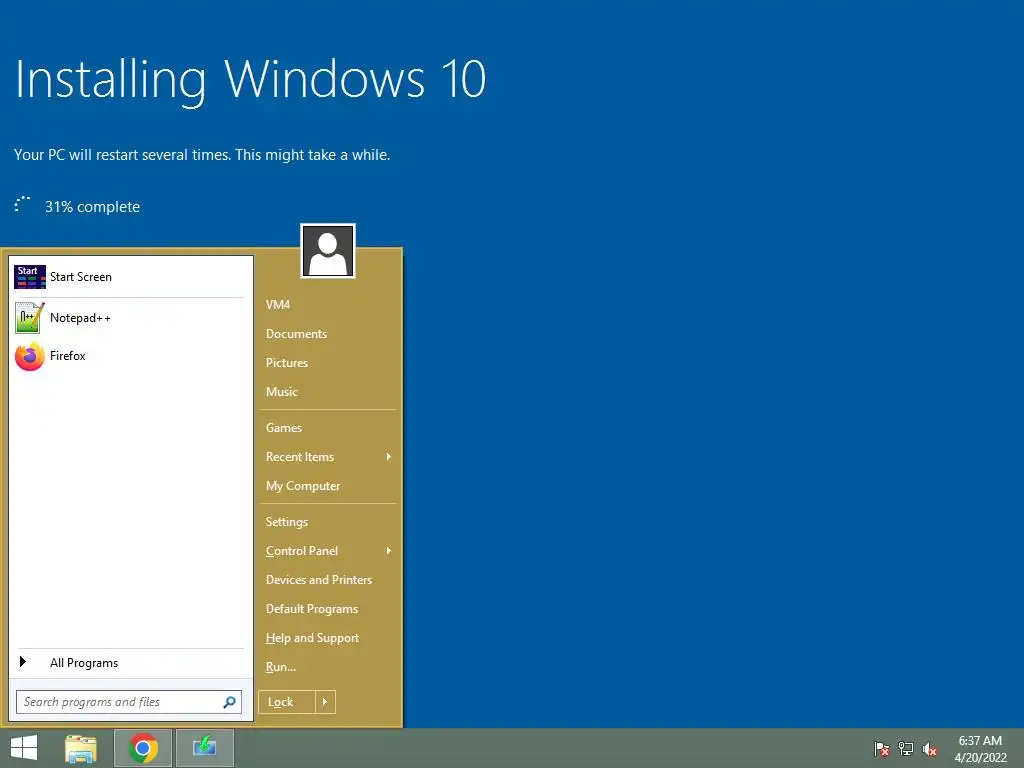
Task: Click the 31% complete progress text
Action: tap(92, 207)
